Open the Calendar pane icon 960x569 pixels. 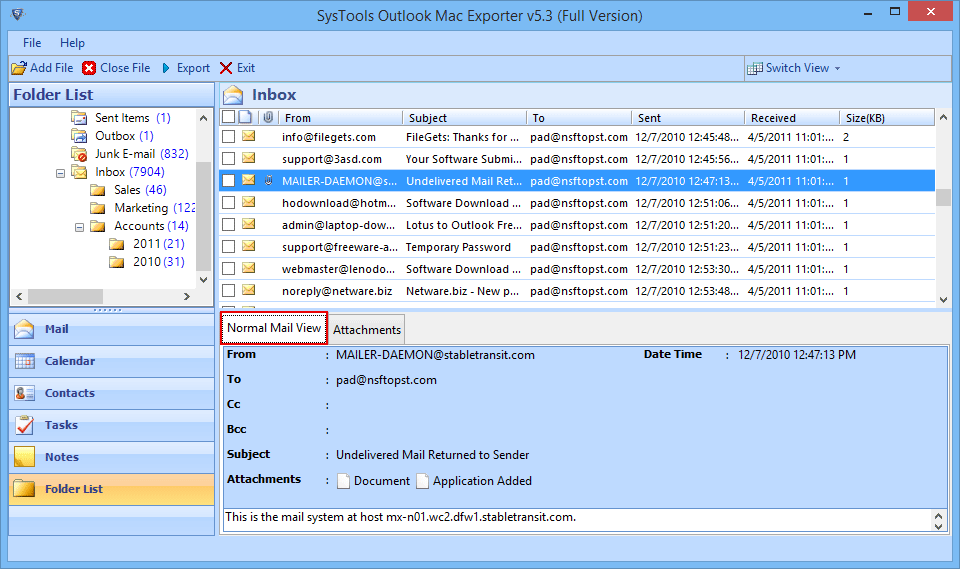25,361
